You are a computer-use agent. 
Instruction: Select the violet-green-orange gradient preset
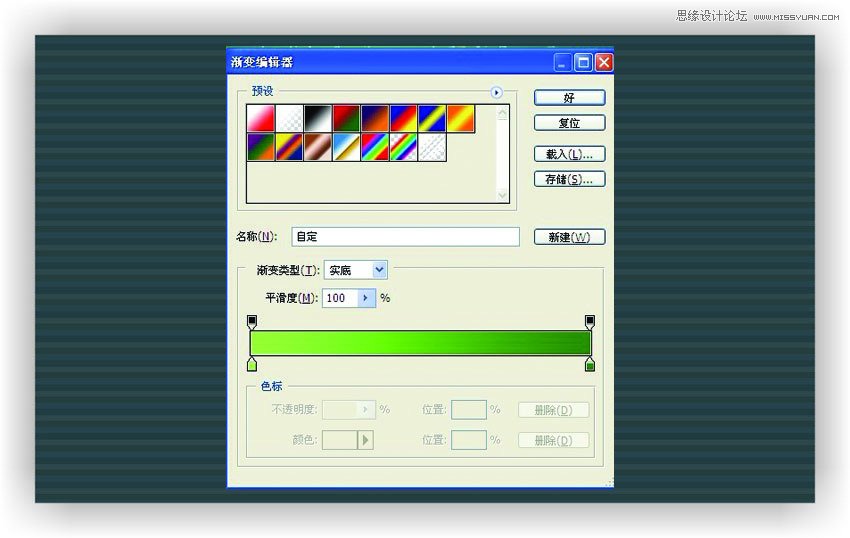tap(261, 147)
